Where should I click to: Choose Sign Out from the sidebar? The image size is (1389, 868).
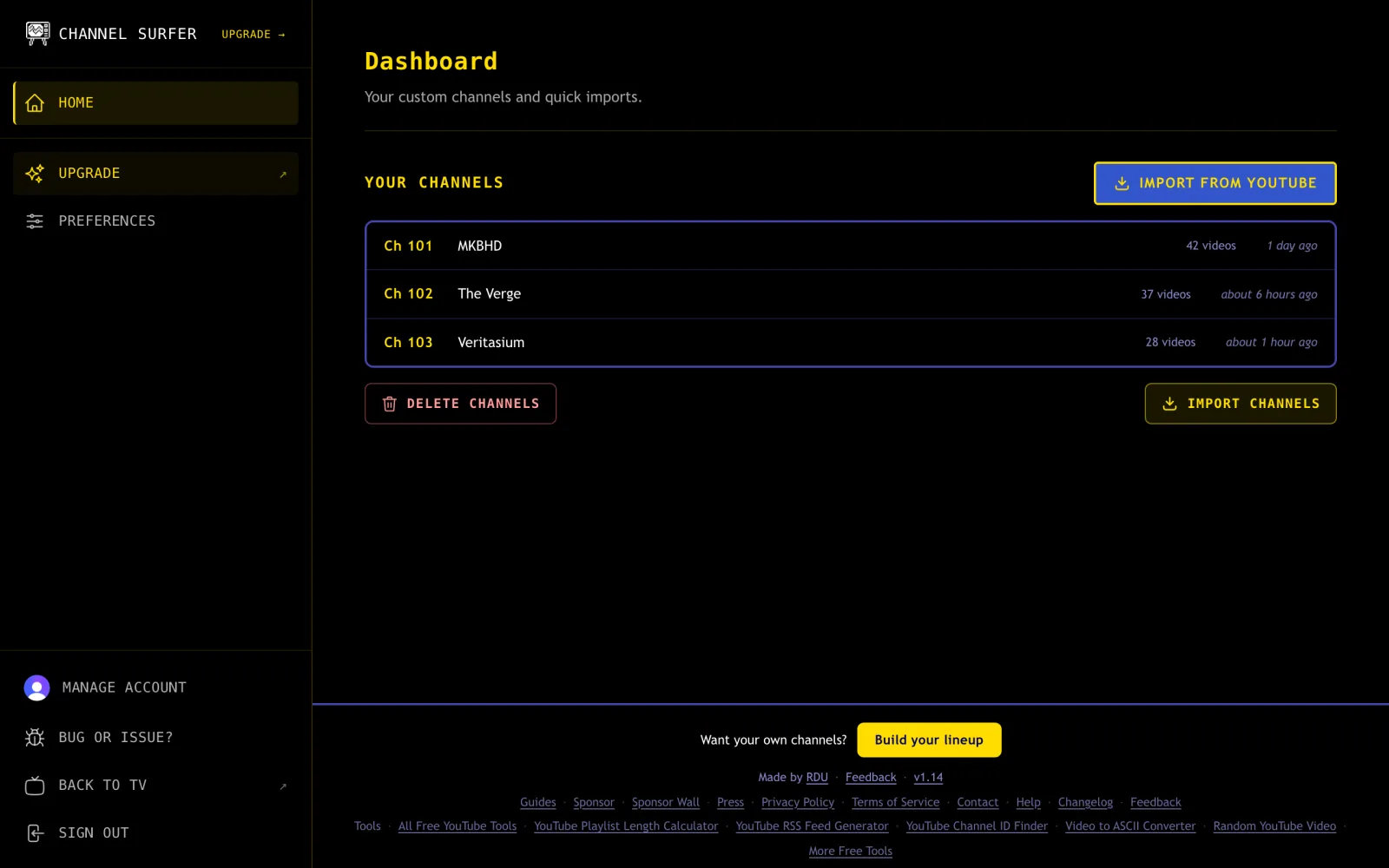click(x=156, y=833)
